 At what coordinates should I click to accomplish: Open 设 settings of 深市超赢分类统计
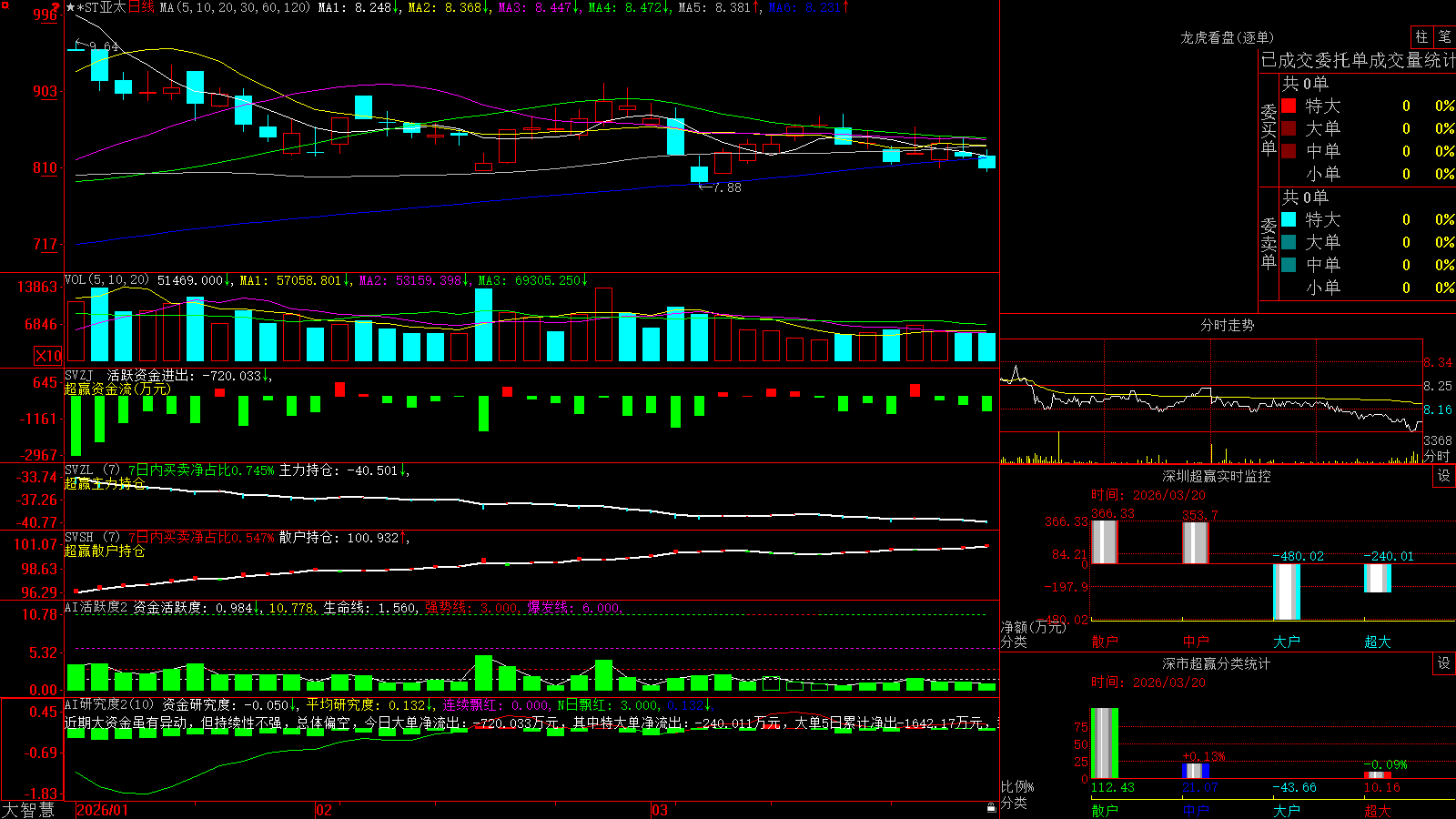click(x=1444, y=663)
